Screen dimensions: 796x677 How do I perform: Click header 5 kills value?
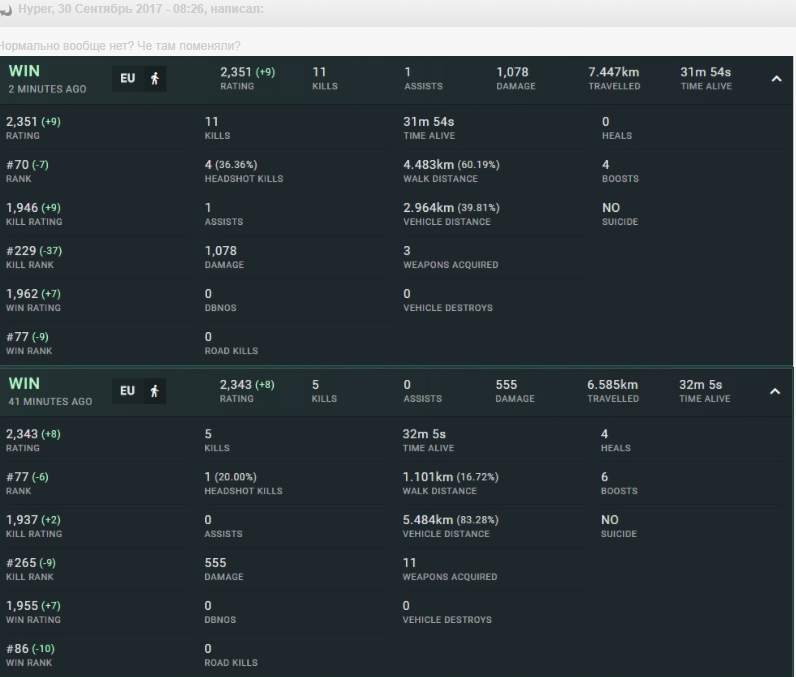coord(315,385)
